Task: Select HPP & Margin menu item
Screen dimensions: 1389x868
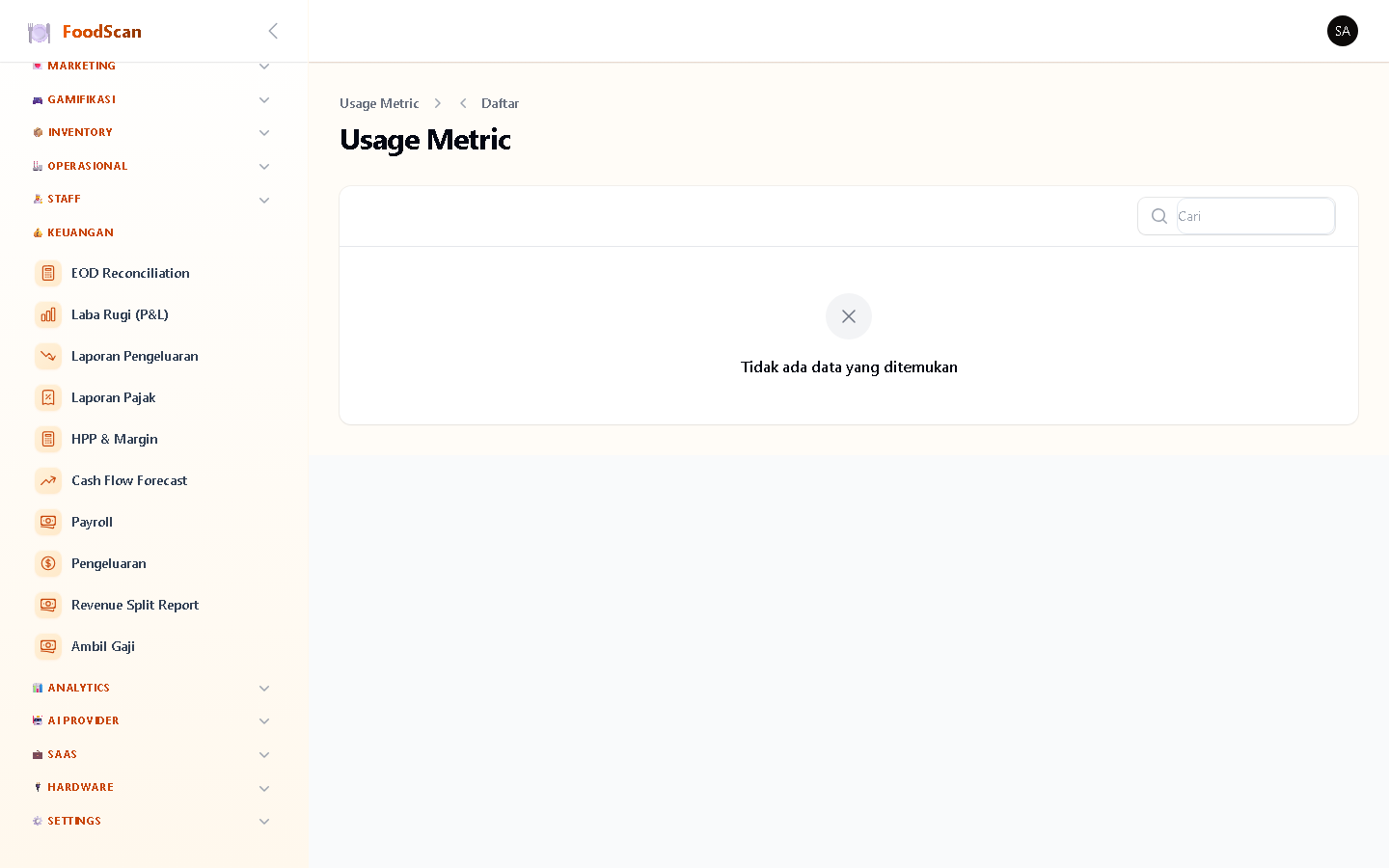Action: pos(154,439)
